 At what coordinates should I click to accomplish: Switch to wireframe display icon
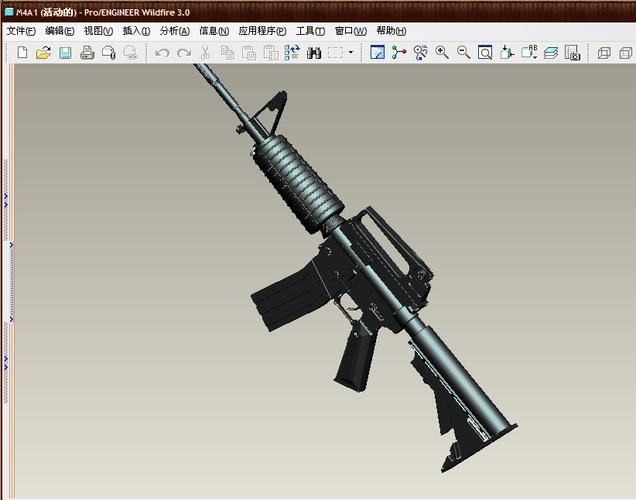[x=604, y=53]
